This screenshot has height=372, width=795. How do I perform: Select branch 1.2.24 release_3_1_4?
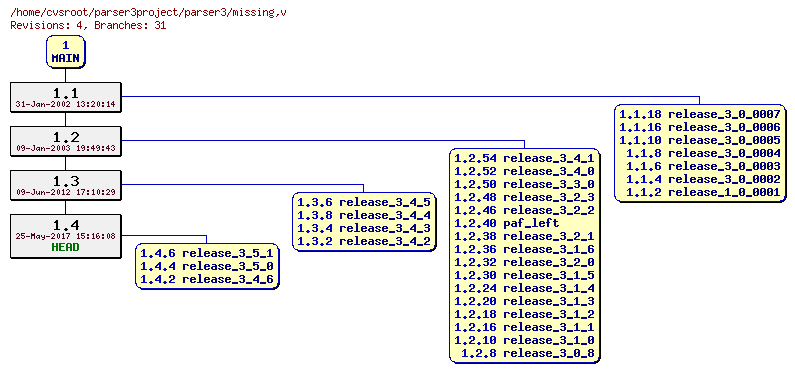click(x=524, y=288)
